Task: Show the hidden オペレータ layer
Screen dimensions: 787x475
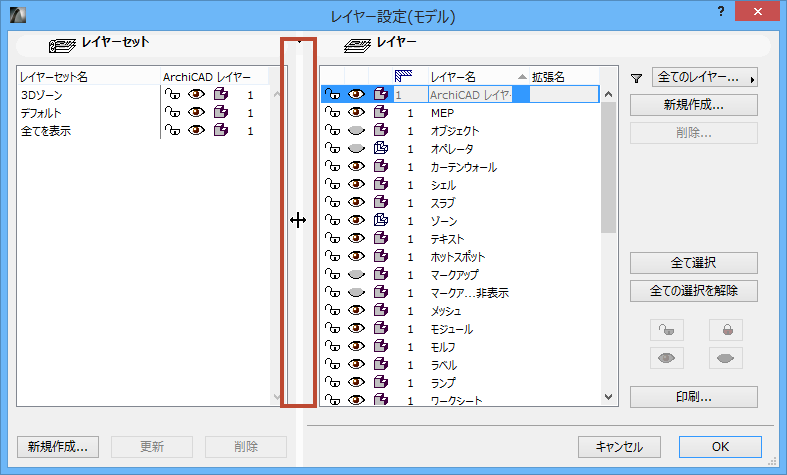Action: pos(356,148)
